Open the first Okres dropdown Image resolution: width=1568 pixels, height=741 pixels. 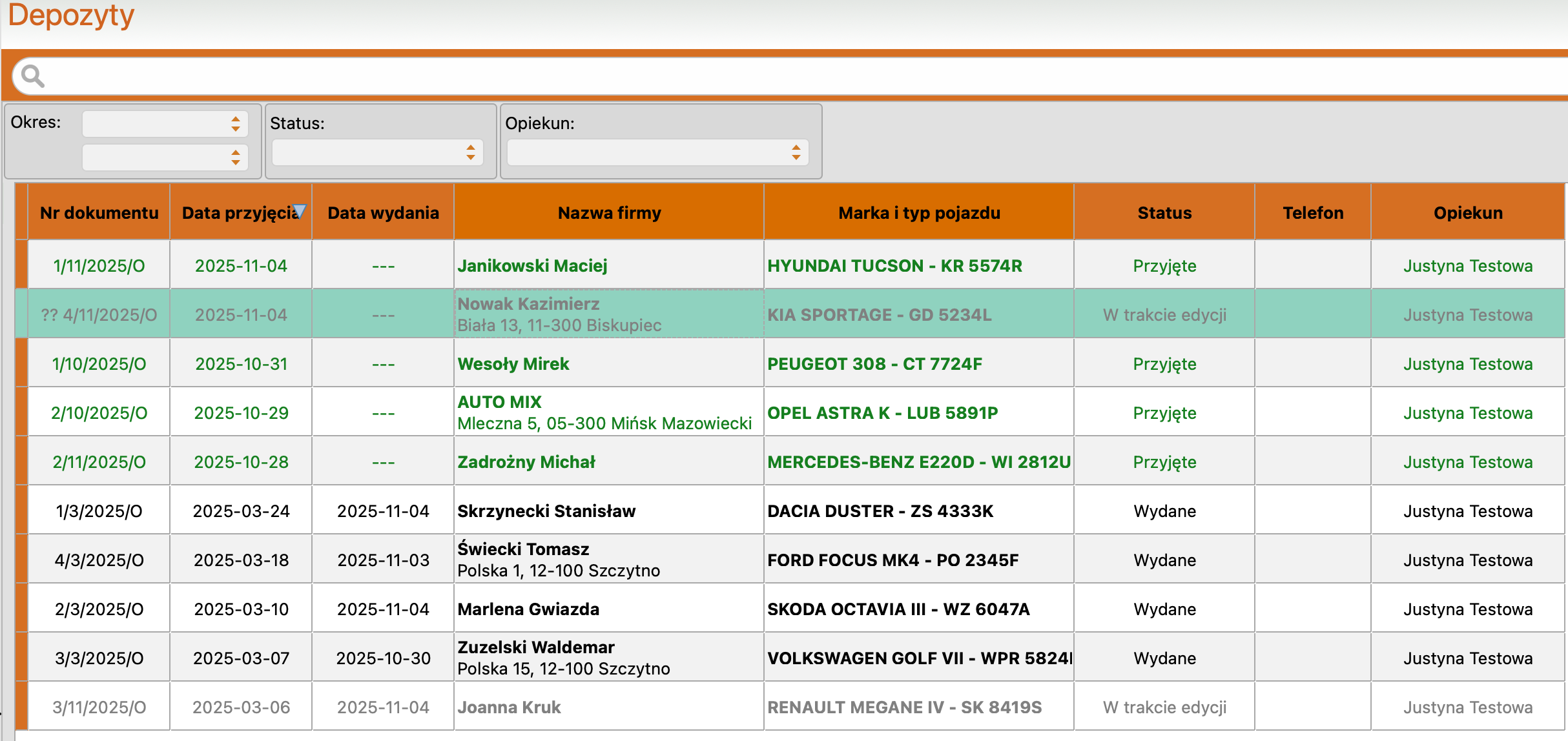click(x=165, y=124)
